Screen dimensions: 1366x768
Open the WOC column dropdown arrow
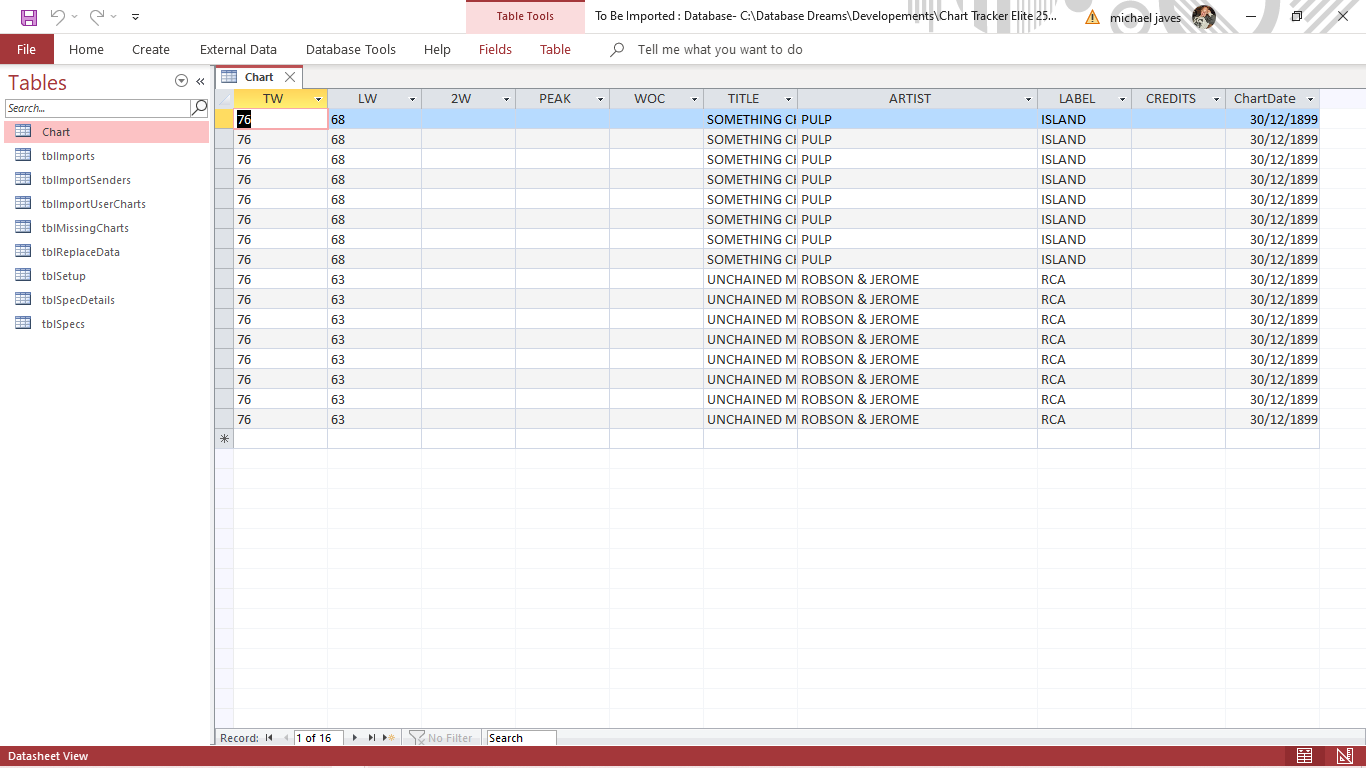(695, 99)
